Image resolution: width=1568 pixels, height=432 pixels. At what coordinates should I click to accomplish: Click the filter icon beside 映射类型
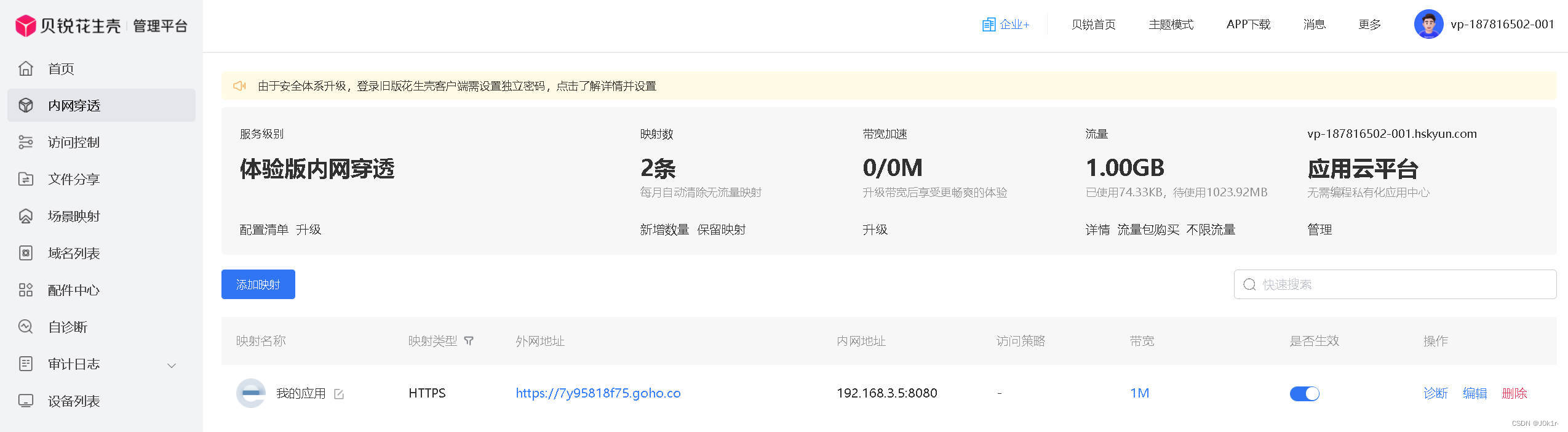point(469,341)
